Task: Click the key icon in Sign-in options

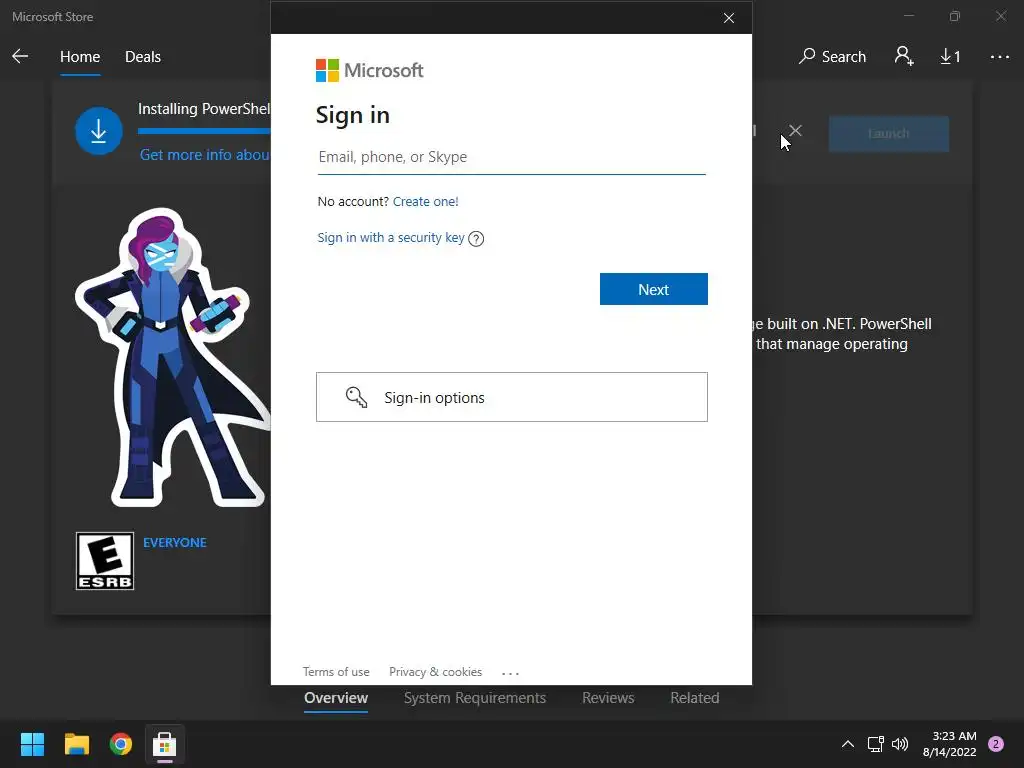Action: click(357, 397)
